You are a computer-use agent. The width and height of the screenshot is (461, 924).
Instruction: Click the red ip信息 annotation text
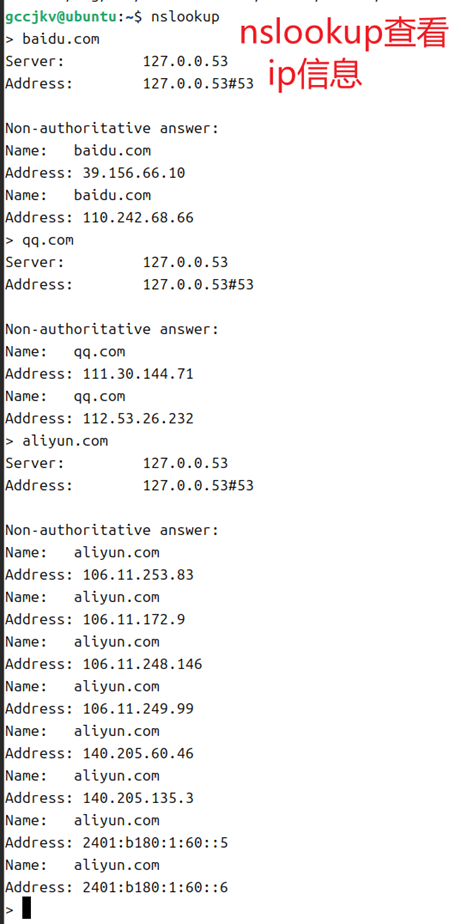(314, 75)
